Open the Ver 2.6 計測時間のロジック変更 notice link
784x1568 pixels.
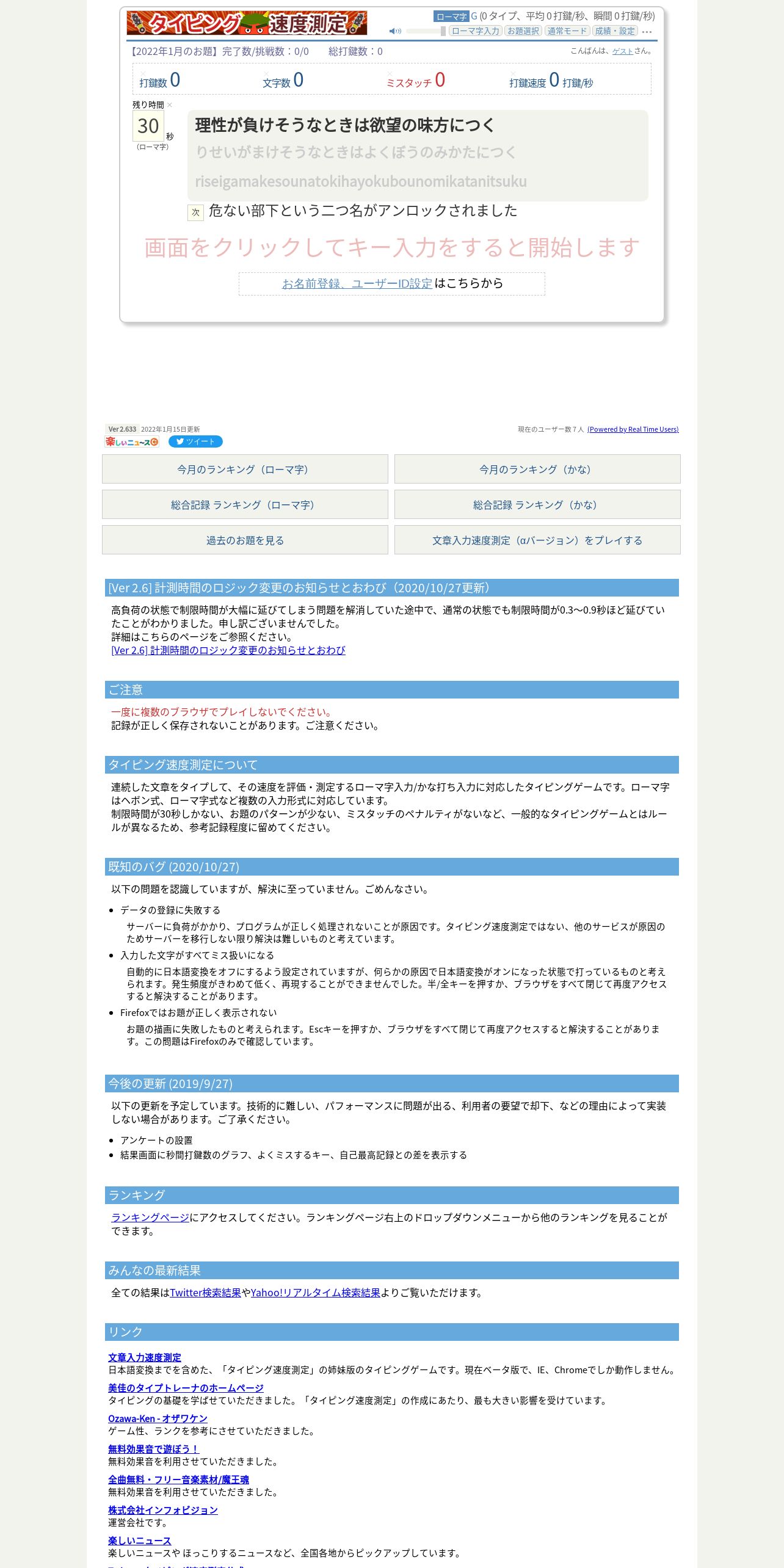click(x=228, y=650)
